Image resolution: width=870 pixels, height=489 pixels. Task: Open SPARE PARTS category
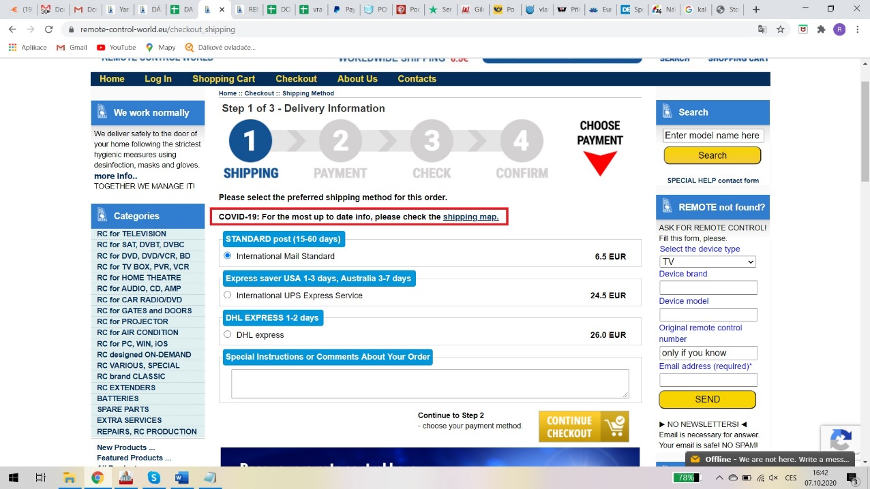123,409
